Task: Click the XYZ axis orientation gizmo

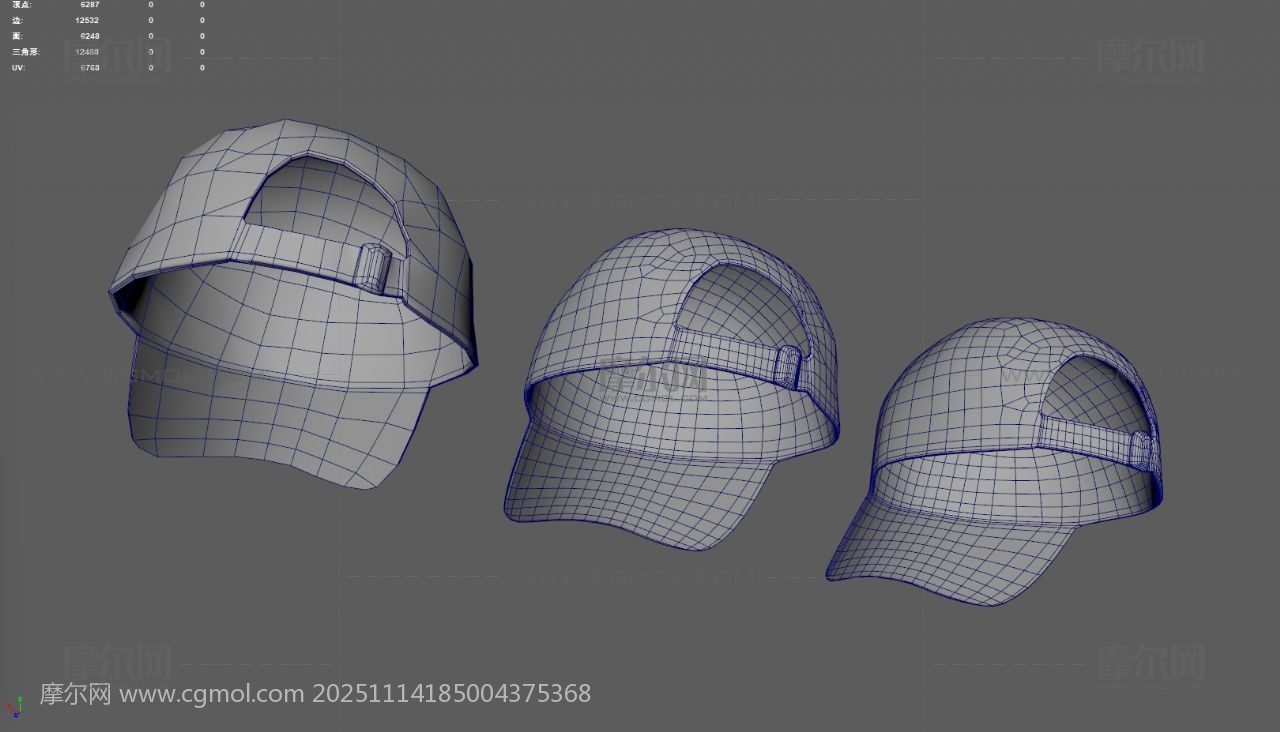Action: (14, 708)
